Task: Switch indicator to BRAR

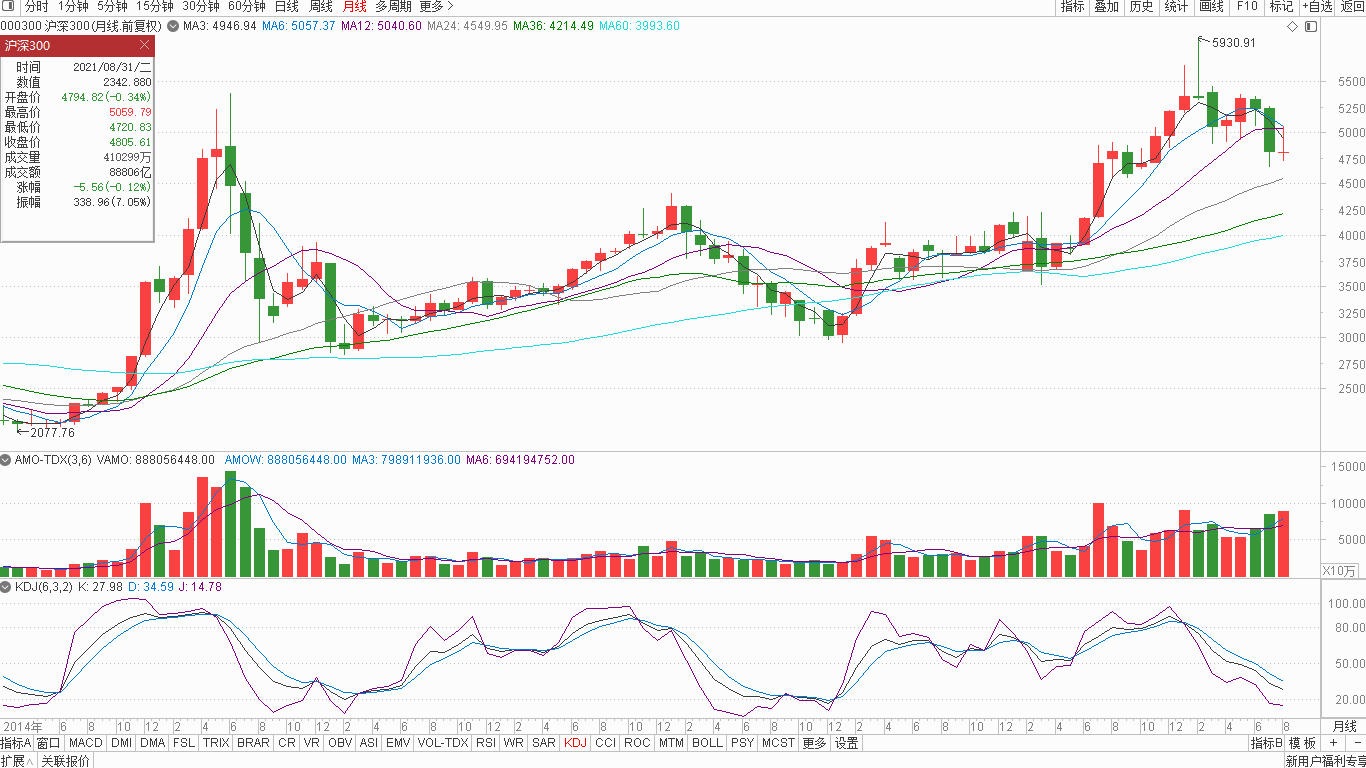Action: (253, 743)
